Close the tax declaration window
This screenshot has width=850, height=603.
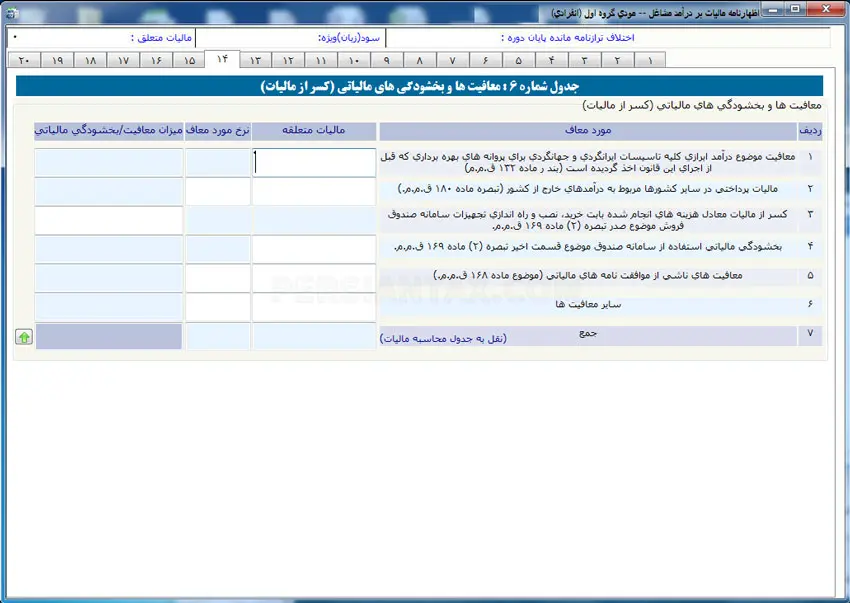tap(826, 9)
